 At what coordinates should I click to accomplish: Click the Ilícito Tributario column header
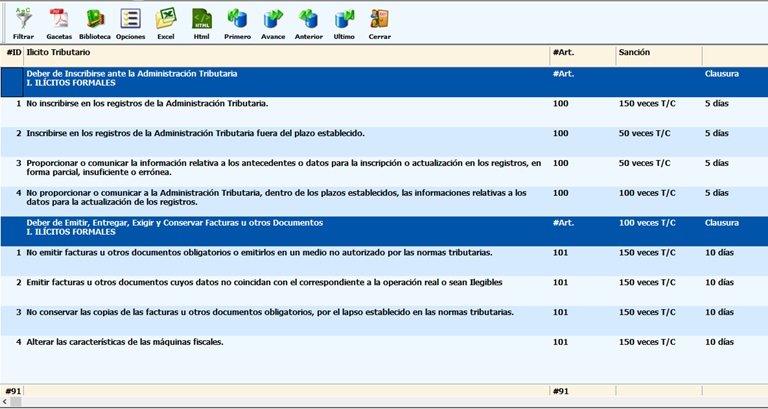(x=285, y=51)
